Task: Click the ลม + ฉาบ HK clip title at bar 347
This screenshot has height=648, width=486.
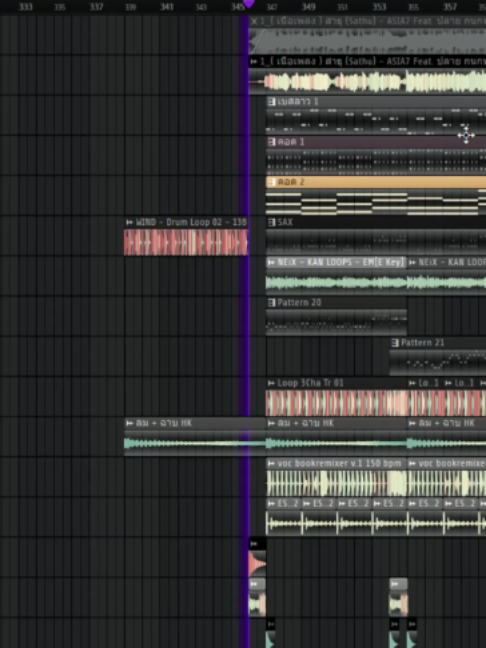Action: [306, 423]
